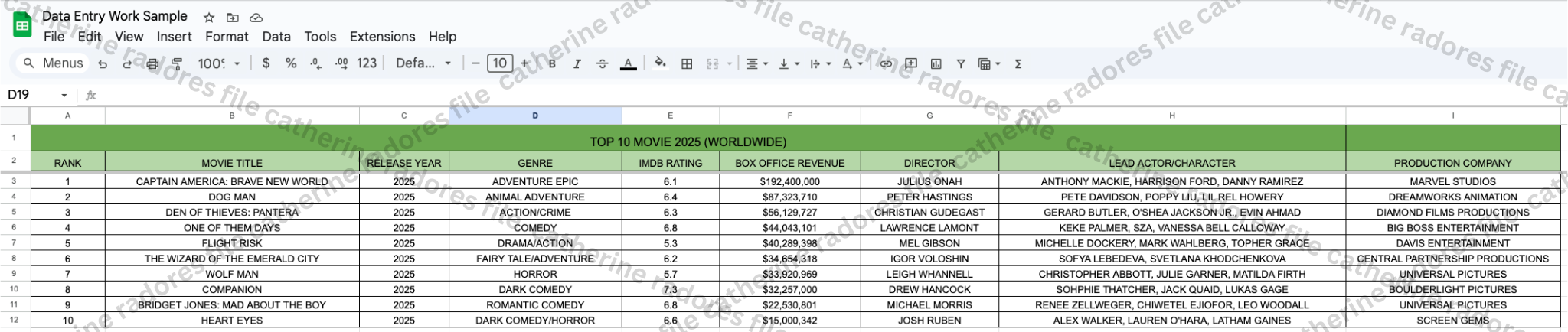The width and height of the screenshot is (1568, 332).
Task: Click the font size input field
Action: [500, 63]
